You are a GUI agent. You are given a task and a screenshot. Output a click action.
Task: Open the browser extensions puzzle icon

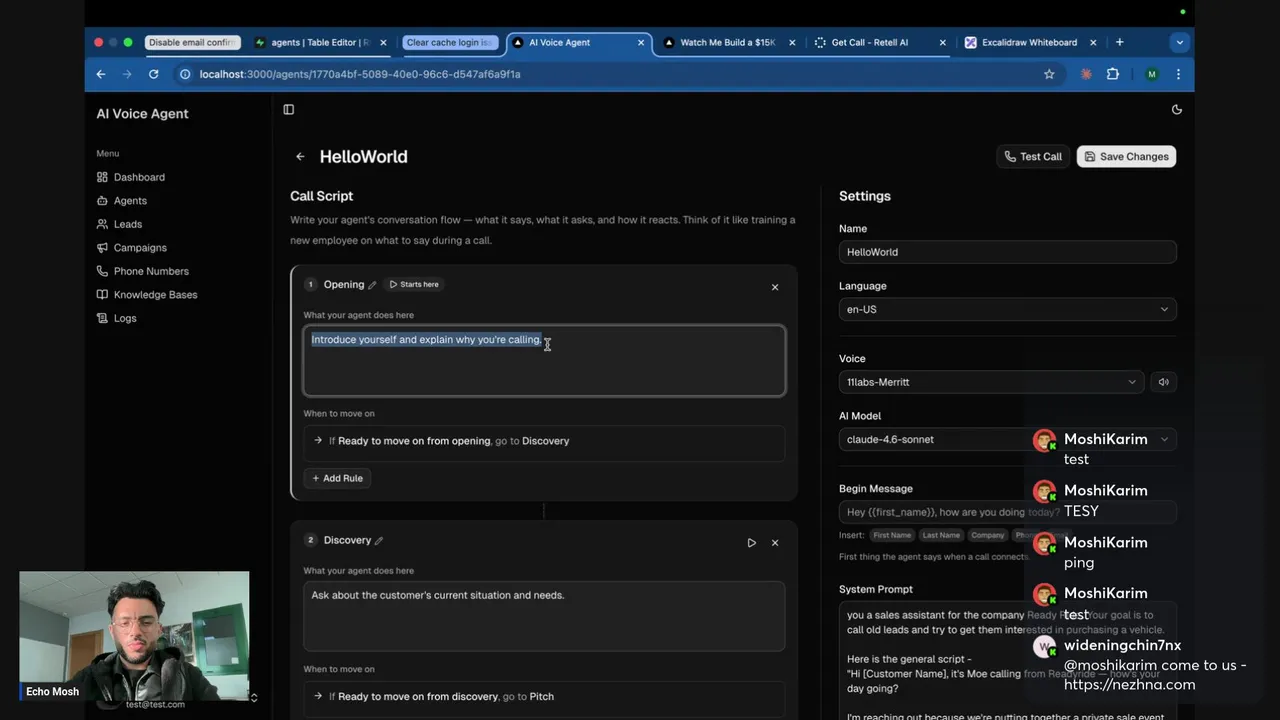[x=1113, y=74]
